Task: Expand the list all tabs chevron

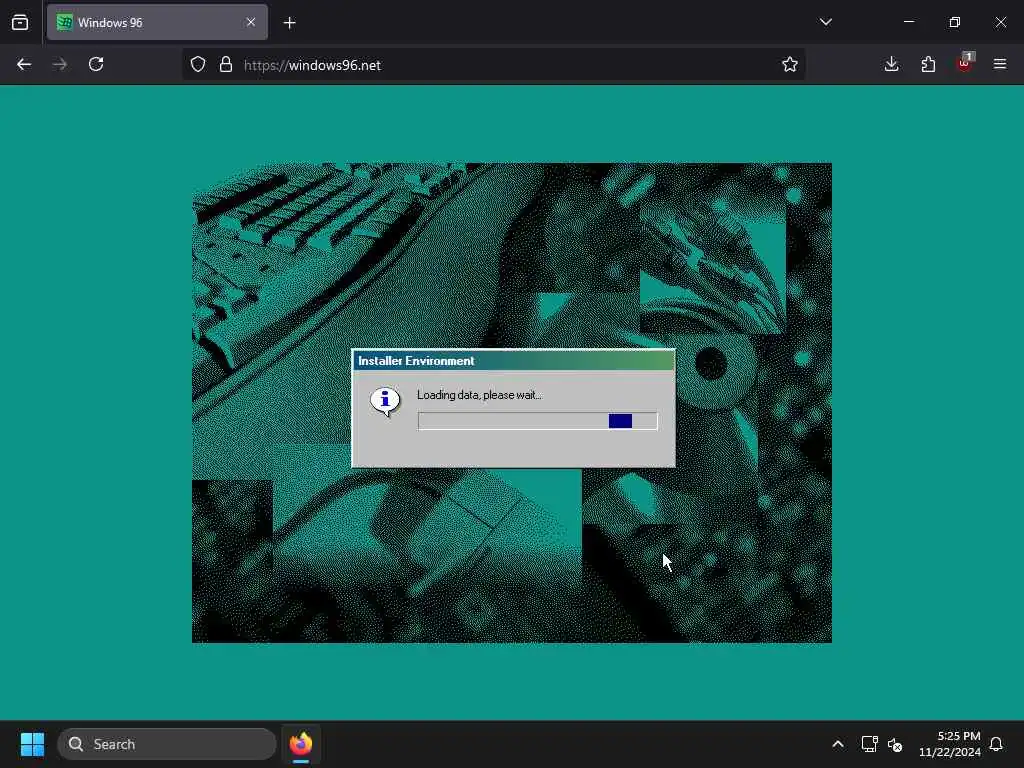Action: point(825,22)
